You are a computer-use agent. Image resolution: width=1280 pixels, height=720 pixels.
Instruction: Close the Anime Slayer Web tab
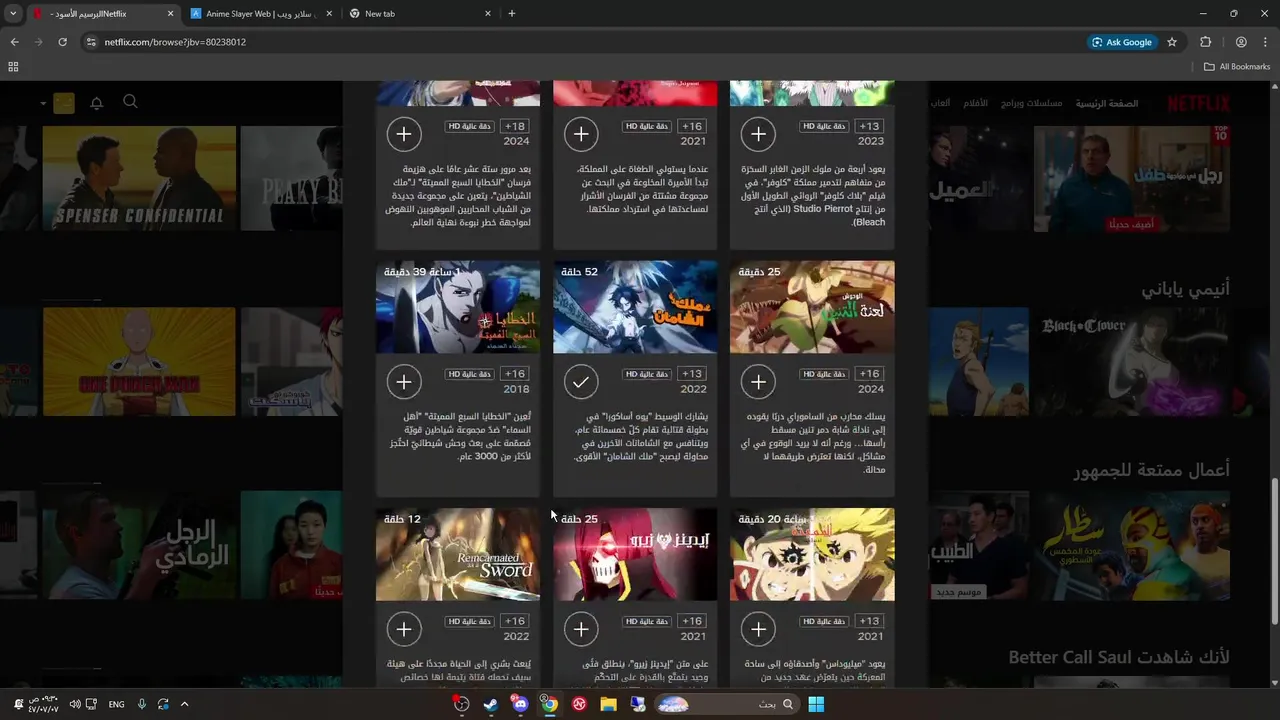tap(328, 14)
